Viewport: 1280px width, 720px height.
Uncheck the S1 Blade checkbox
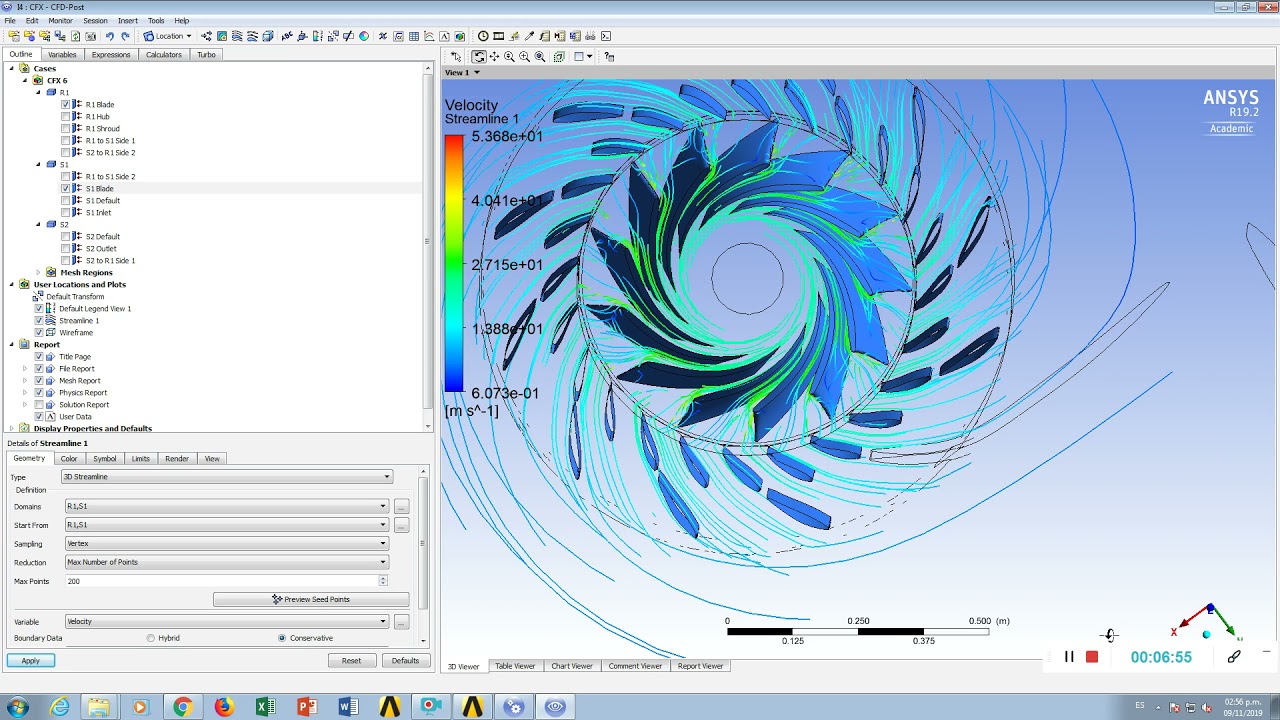(66, 188)
